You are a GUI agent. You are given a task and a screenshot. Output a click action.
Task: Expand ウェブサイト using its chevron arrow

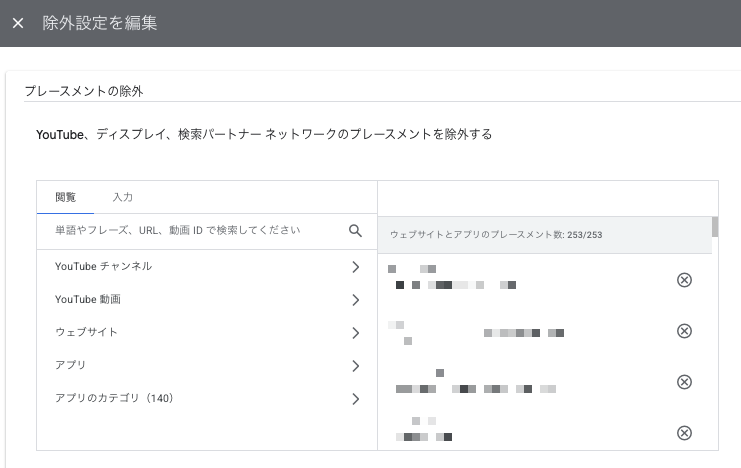(355, 333)
